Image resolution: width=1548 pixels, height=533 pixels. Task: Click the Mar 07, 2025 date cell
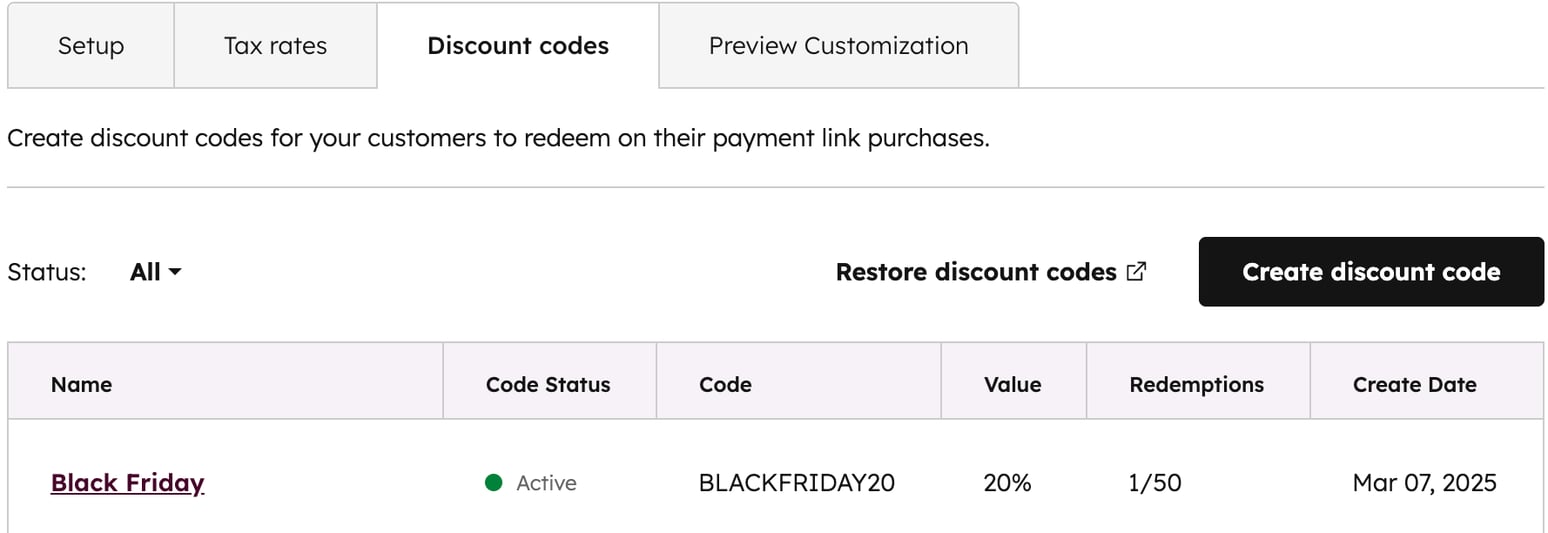[x=1424, y=483]
